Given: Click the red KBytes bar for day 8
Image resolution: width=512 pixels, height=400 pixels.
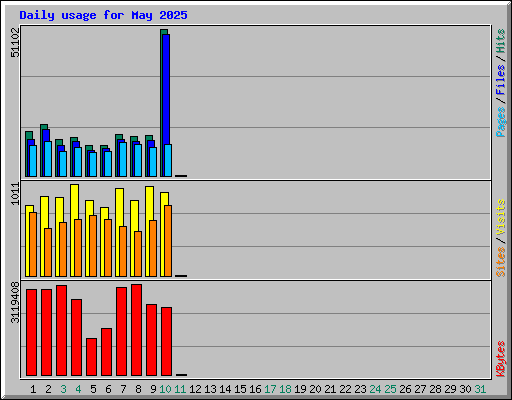Looking at the screenshot, I should click(x=136, y=330).
